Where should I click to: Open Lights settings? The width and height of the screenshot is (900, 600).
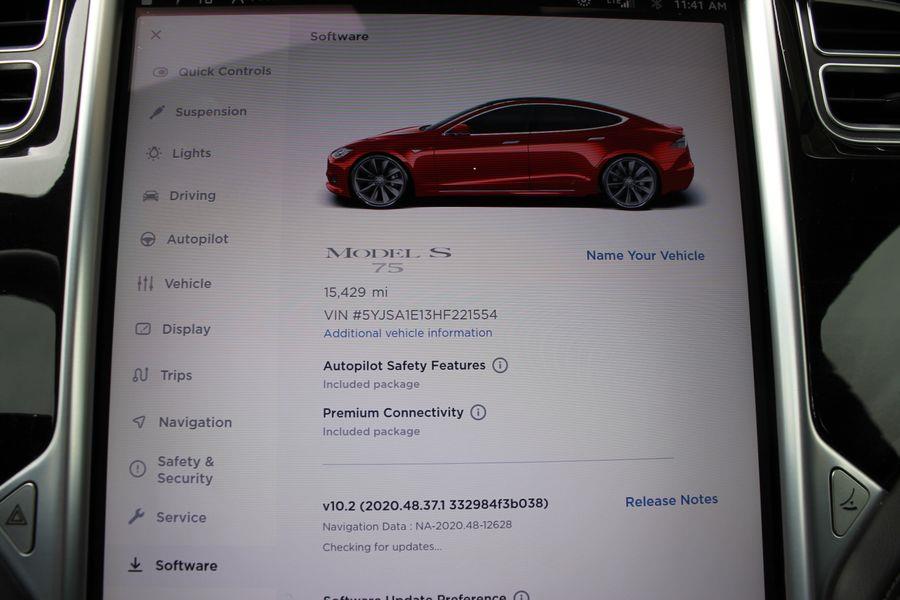(x=179, y=153)
